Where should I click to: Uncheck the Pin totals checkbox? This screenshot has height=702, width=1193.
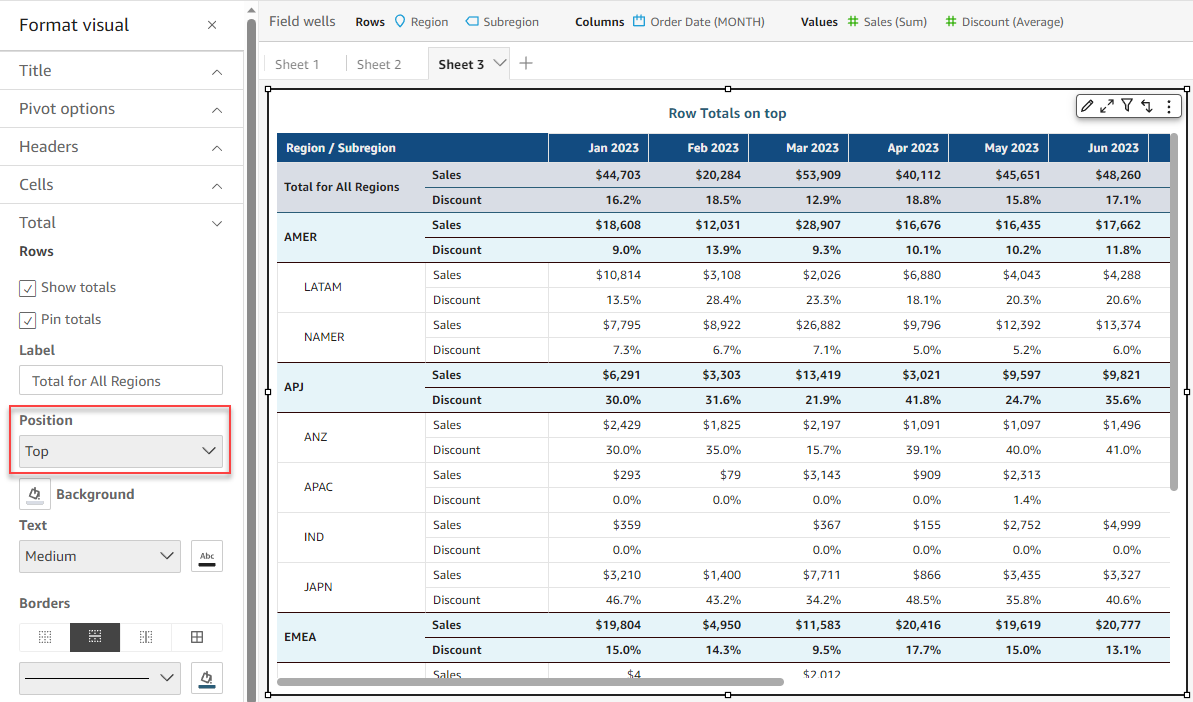[x=27, y=320]
